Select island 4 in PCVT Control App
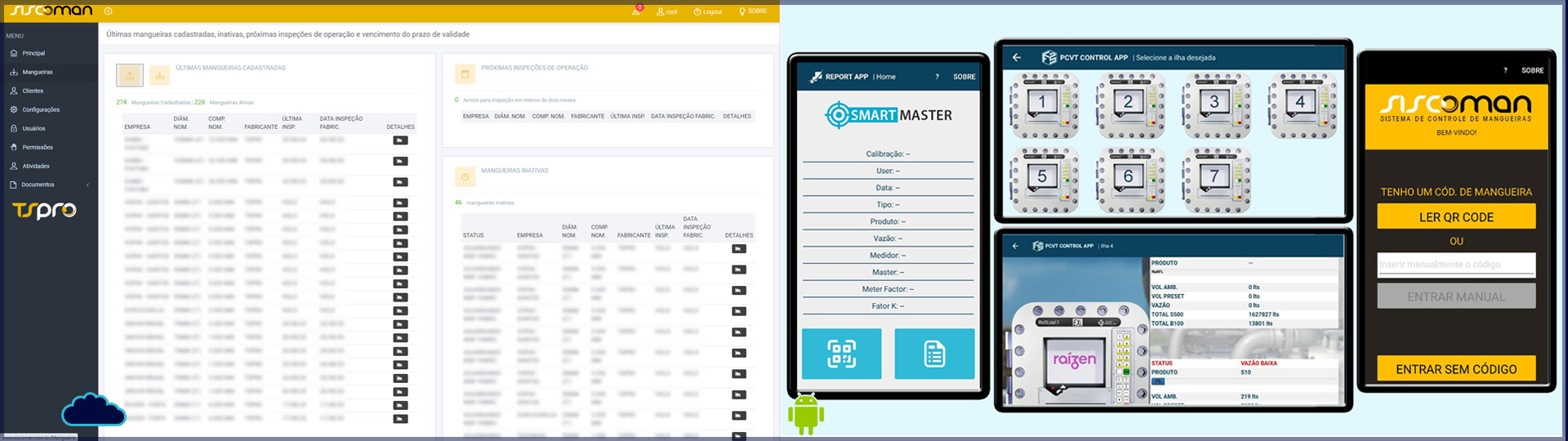The width and height of the screenshot is (1568, 441). point(1302,105)
